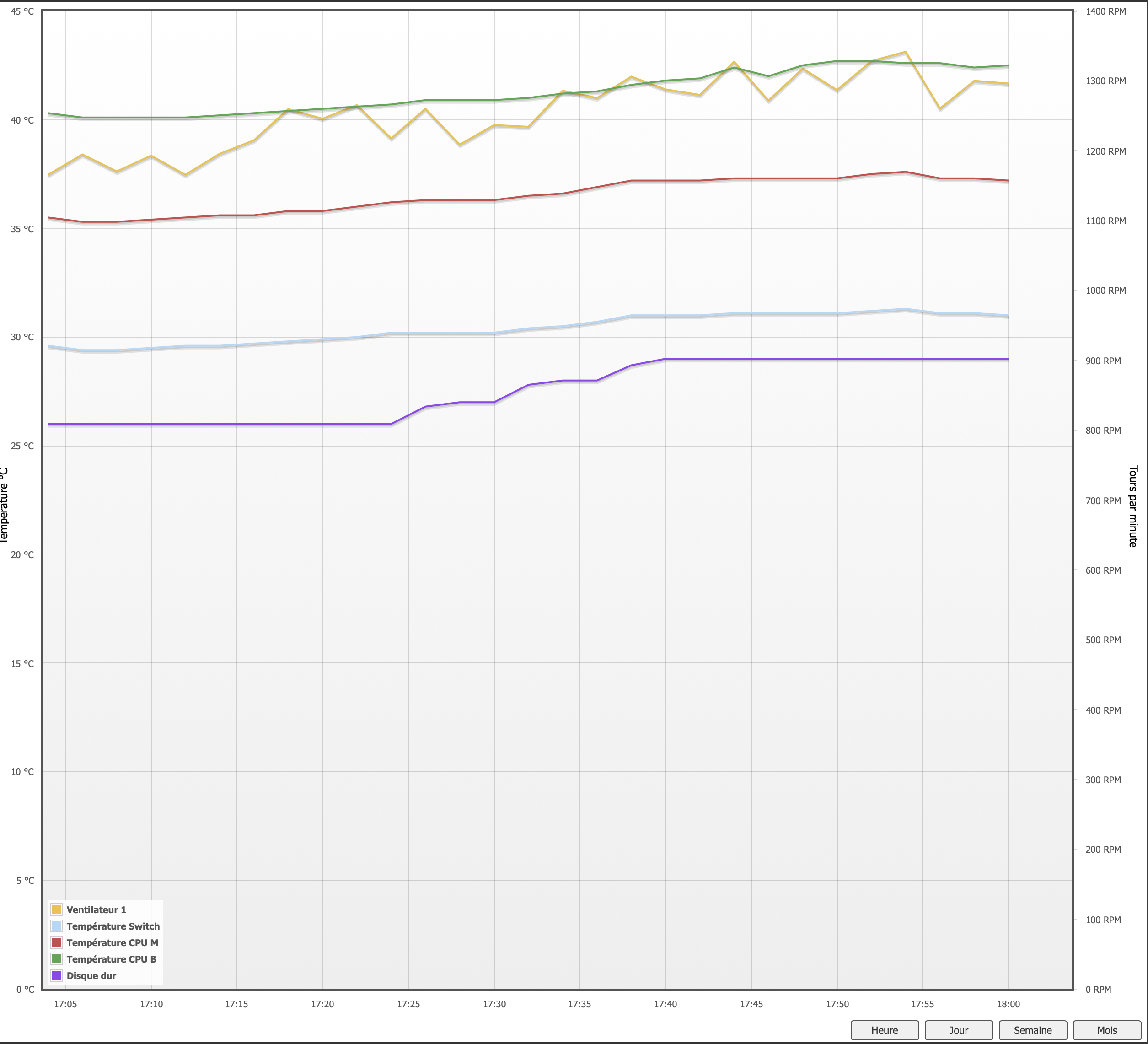
Task: Toggle the Température Switch legend label
Action: click(x=113, y=926)
